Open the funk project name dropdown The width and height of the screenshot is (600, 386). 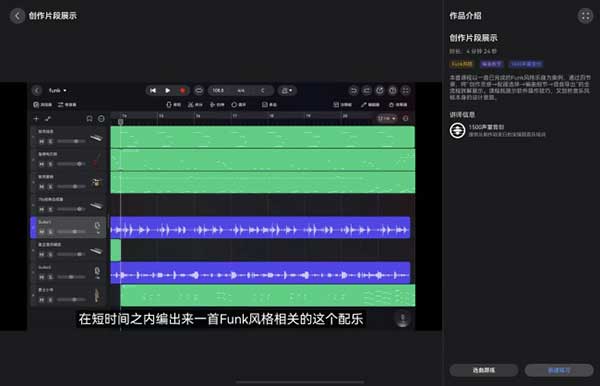[58, 90]
